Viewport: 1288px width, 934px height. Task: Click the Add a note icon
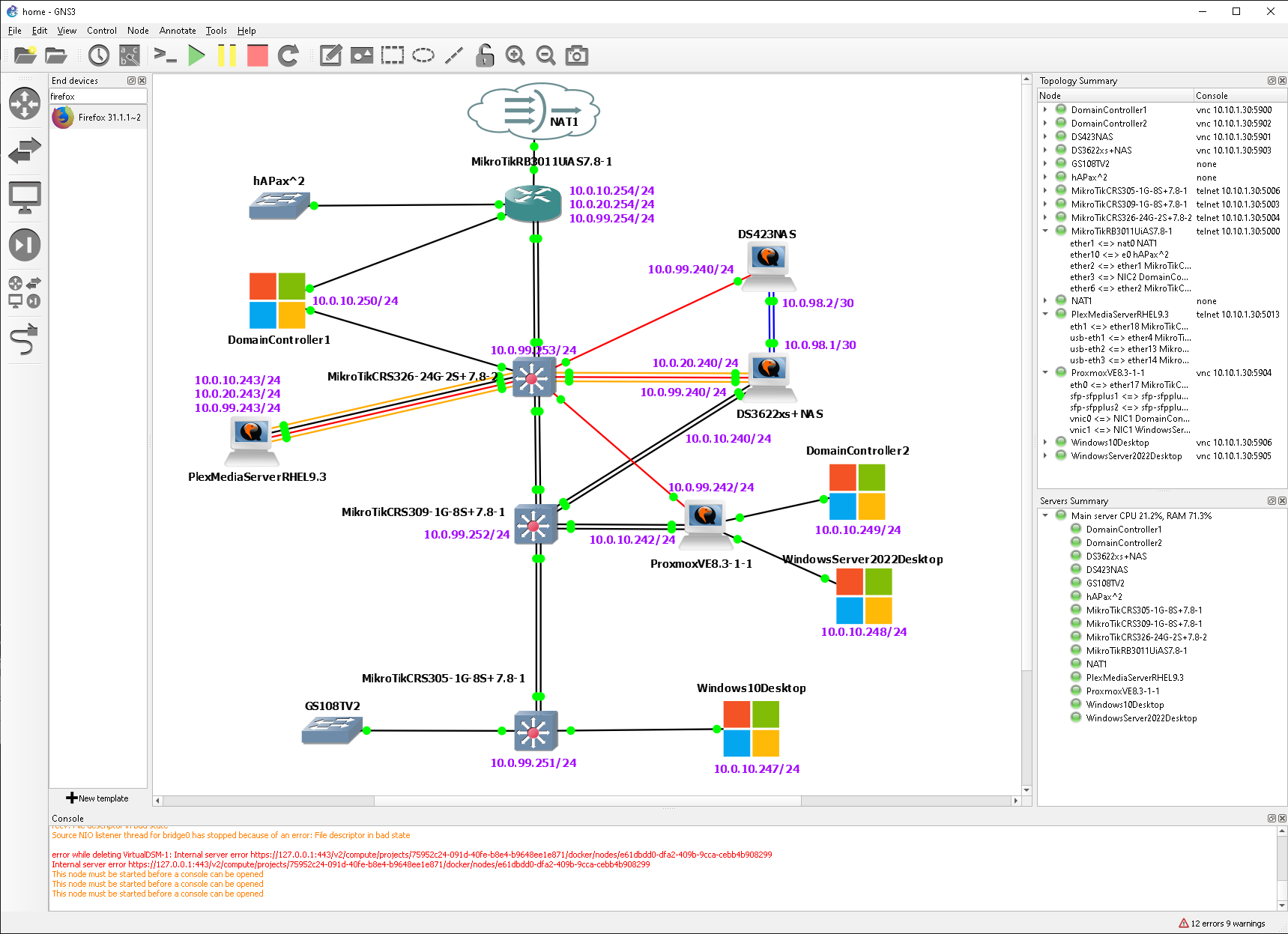pyautogui.click(x=330, y=55)
